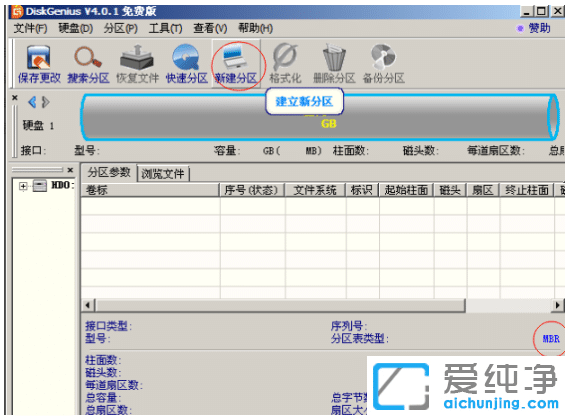This screenshot has width=567, height=416.
Task: Select the gray disk bar graphic
Action: pyautogui.click(x=320, y=117)
